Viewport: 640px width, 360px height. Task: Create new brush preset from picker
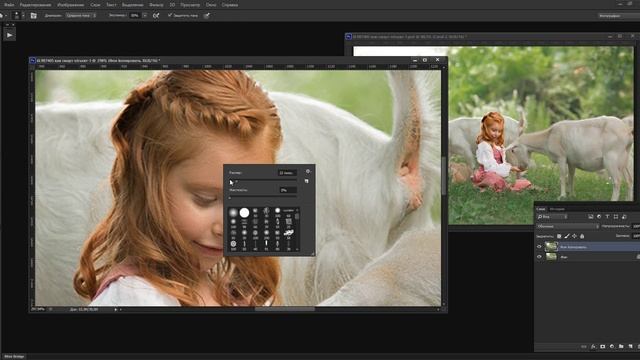click(307, 181)
